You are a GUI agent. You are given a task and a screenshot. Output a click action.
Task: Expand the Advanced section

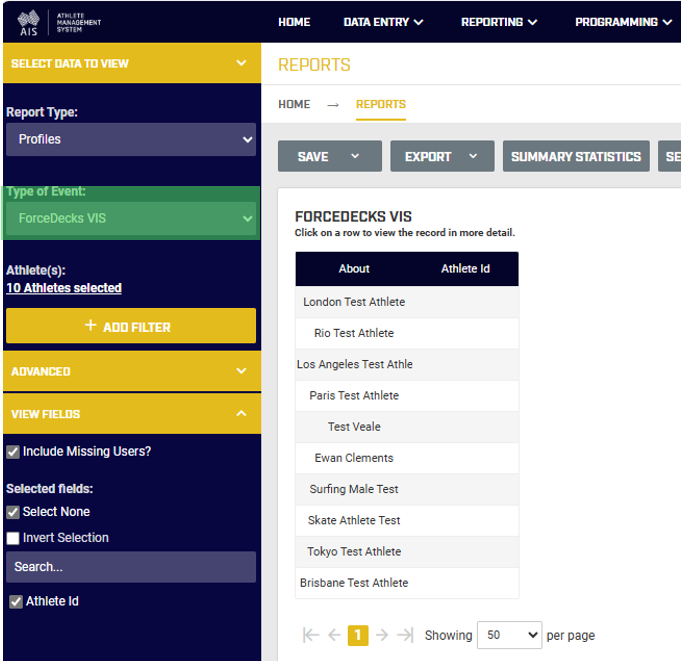coord(132,371)
